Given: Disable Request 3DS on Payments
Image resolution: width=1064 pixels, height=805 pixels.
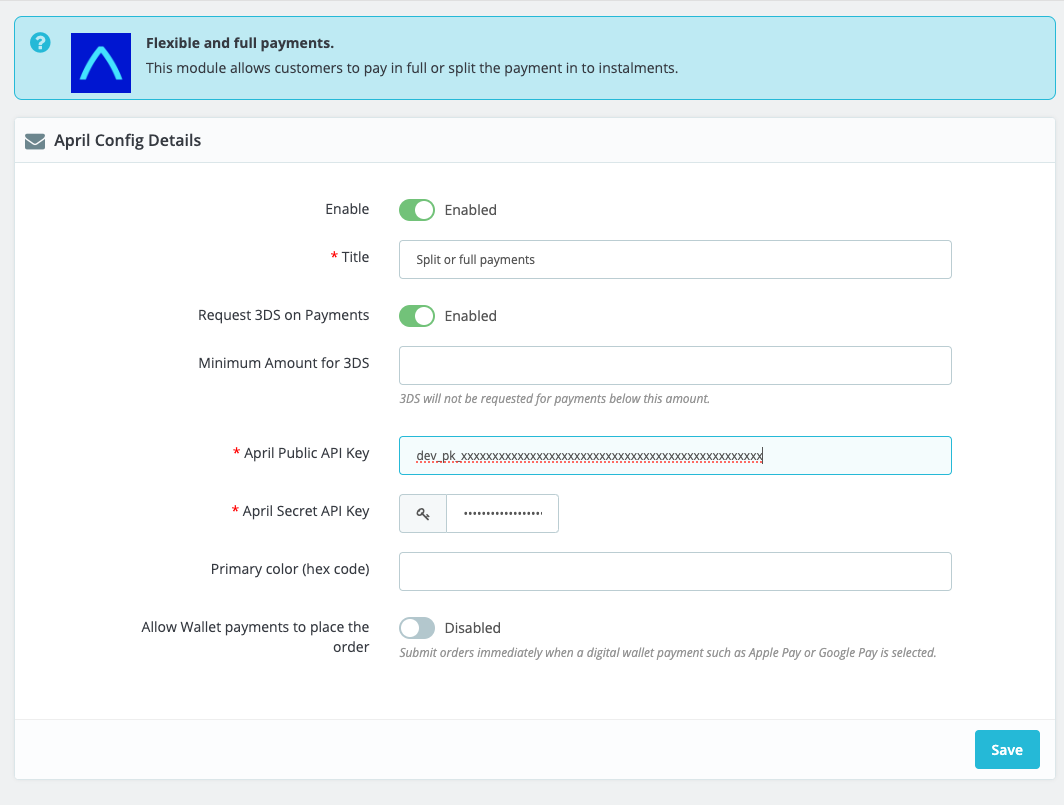Looking at the screenshot, I should point(417,316).
